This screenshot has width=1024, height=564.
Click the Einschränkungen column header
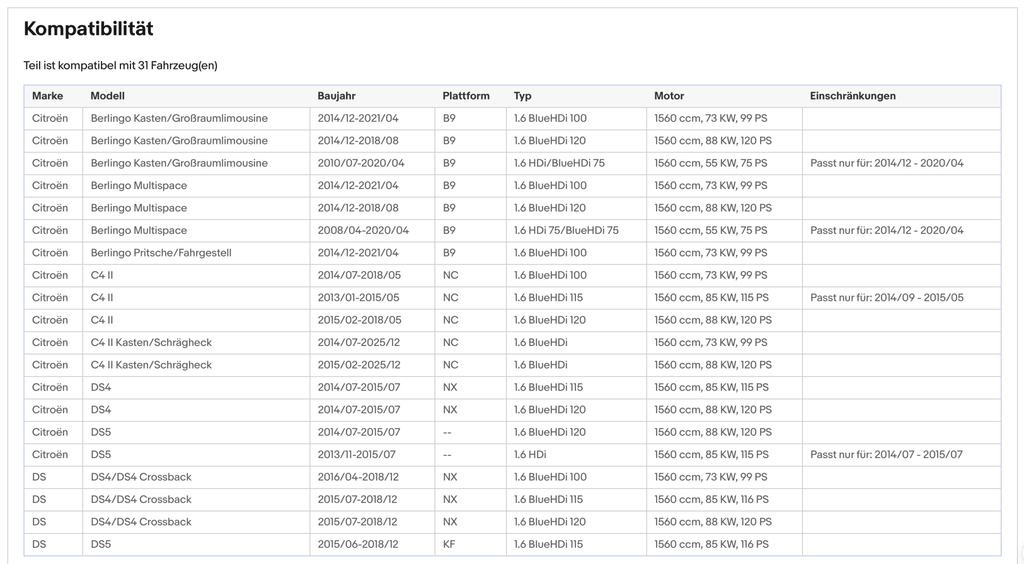(x=853, y=96)
